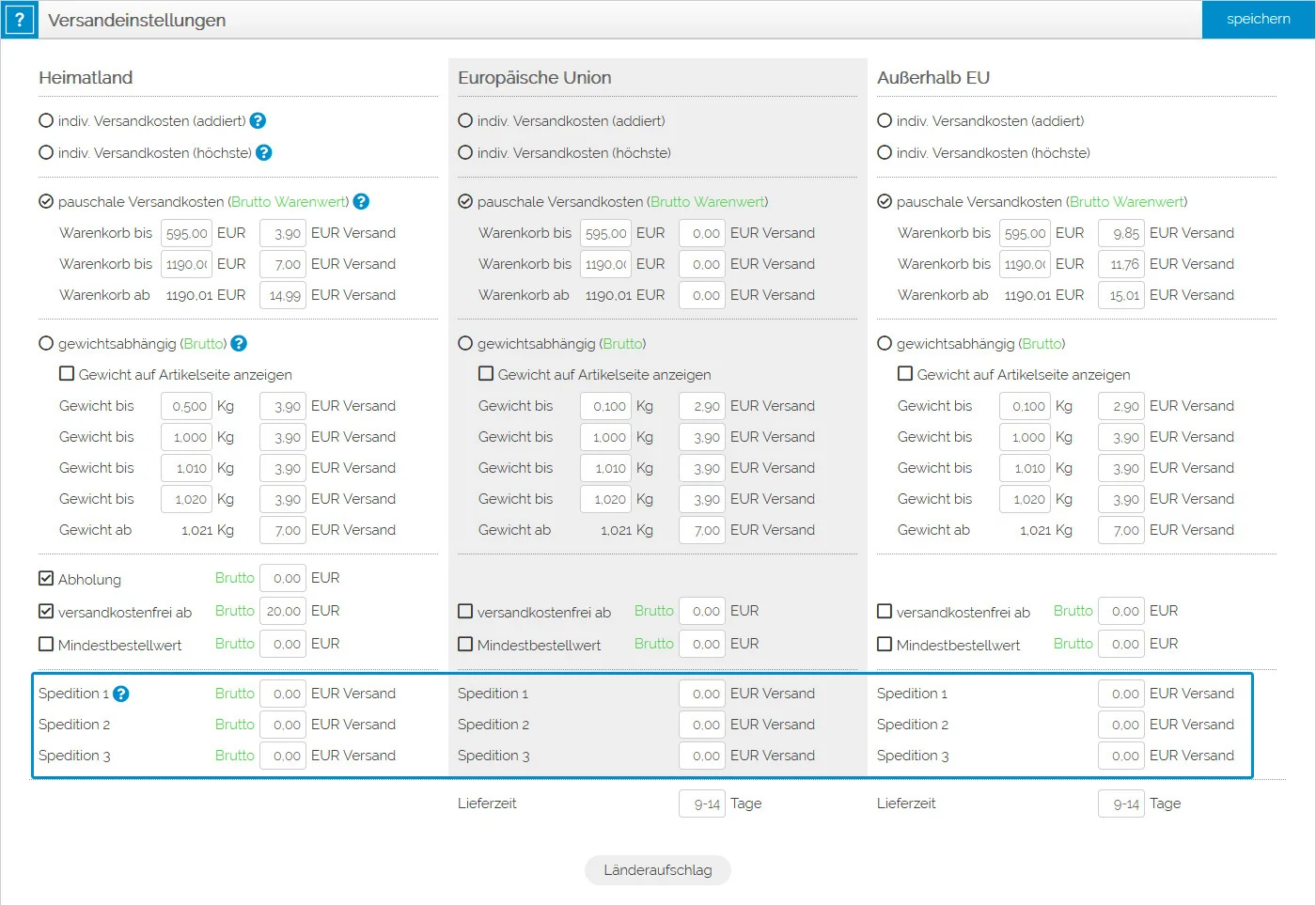Check Gewicht auf Artikelseite anzeigen in Heimatland
The height and width of the screenshot is (905, 1316).
(x=67, y=374)
